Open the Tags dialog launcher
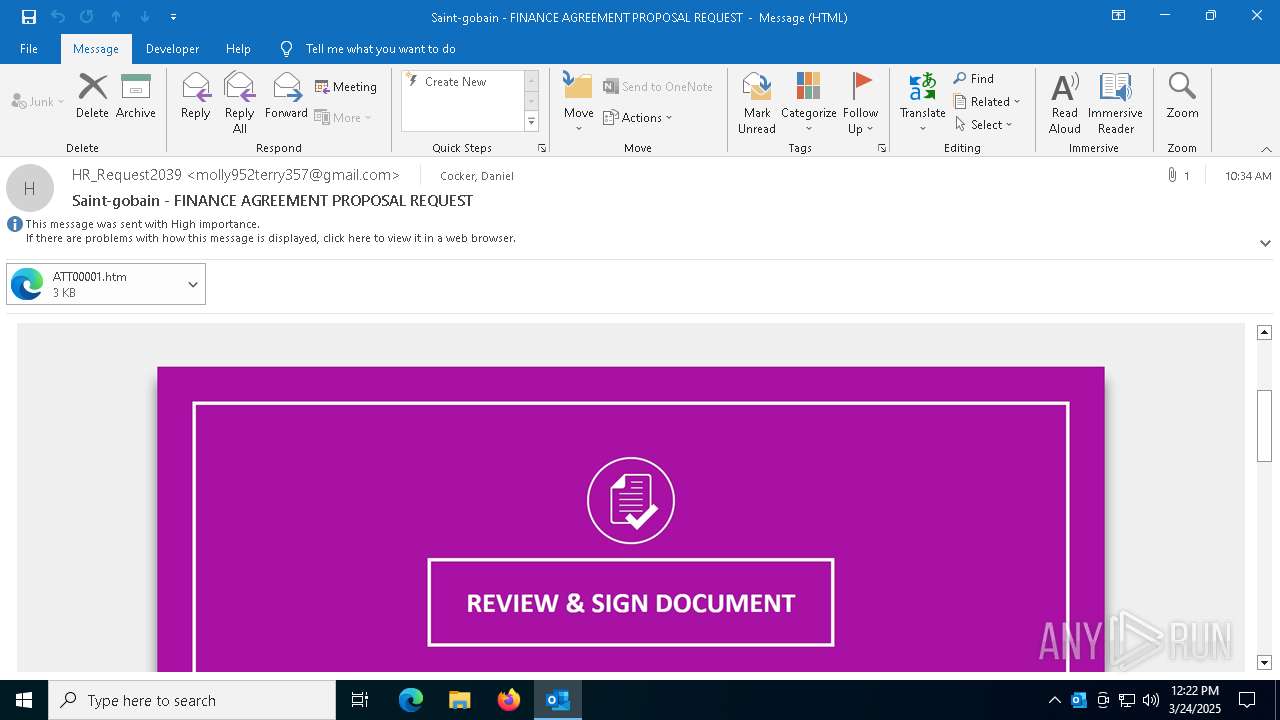1280x720 pixels. 882,148
